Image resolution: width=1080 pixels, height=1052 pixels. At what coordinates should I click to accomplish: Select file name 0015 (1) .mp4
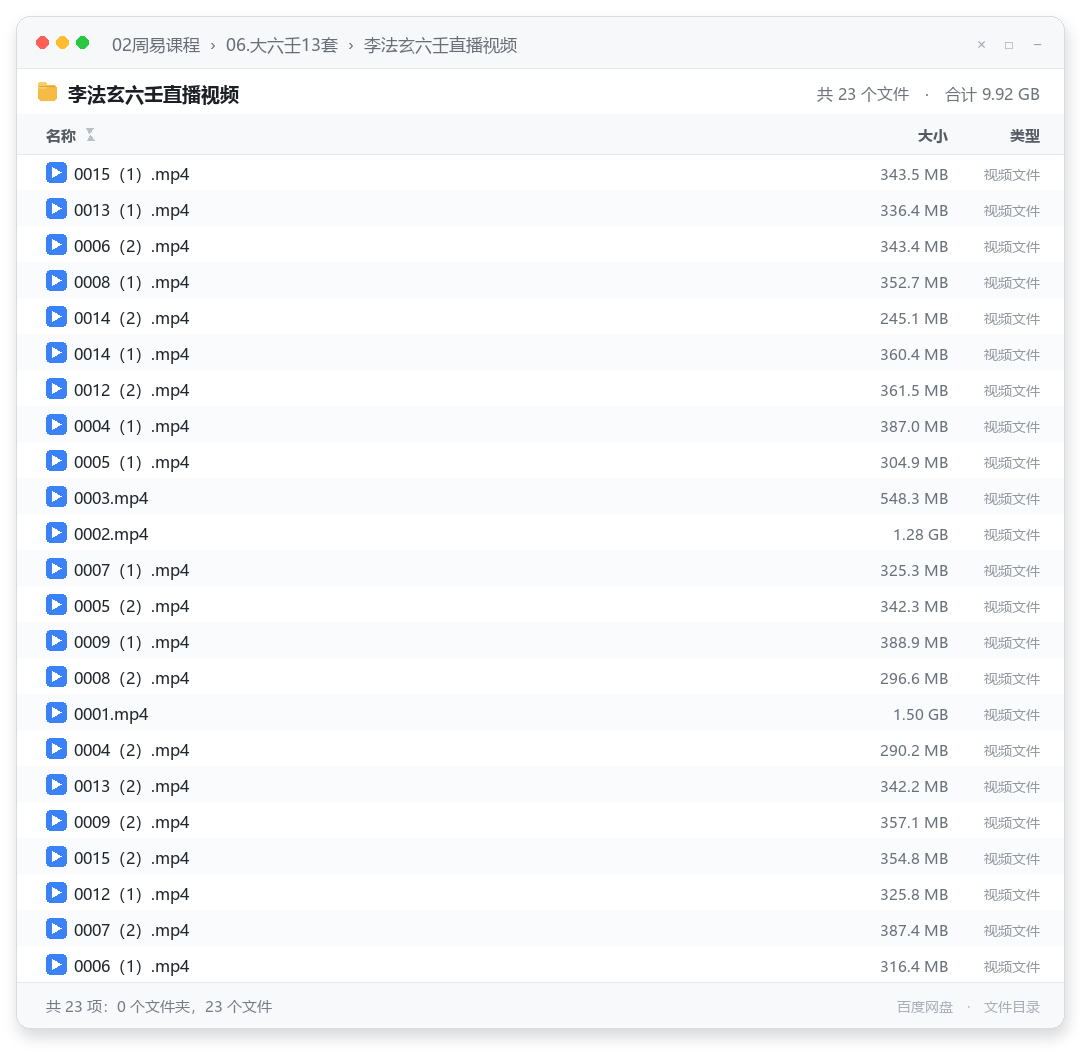click(132, 174)
